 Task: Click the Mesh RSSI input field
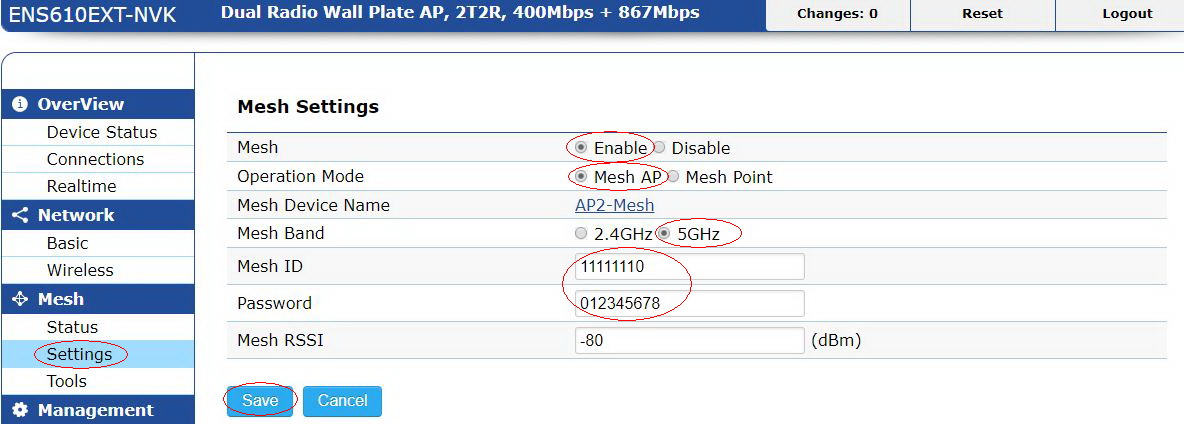point(689,340)
